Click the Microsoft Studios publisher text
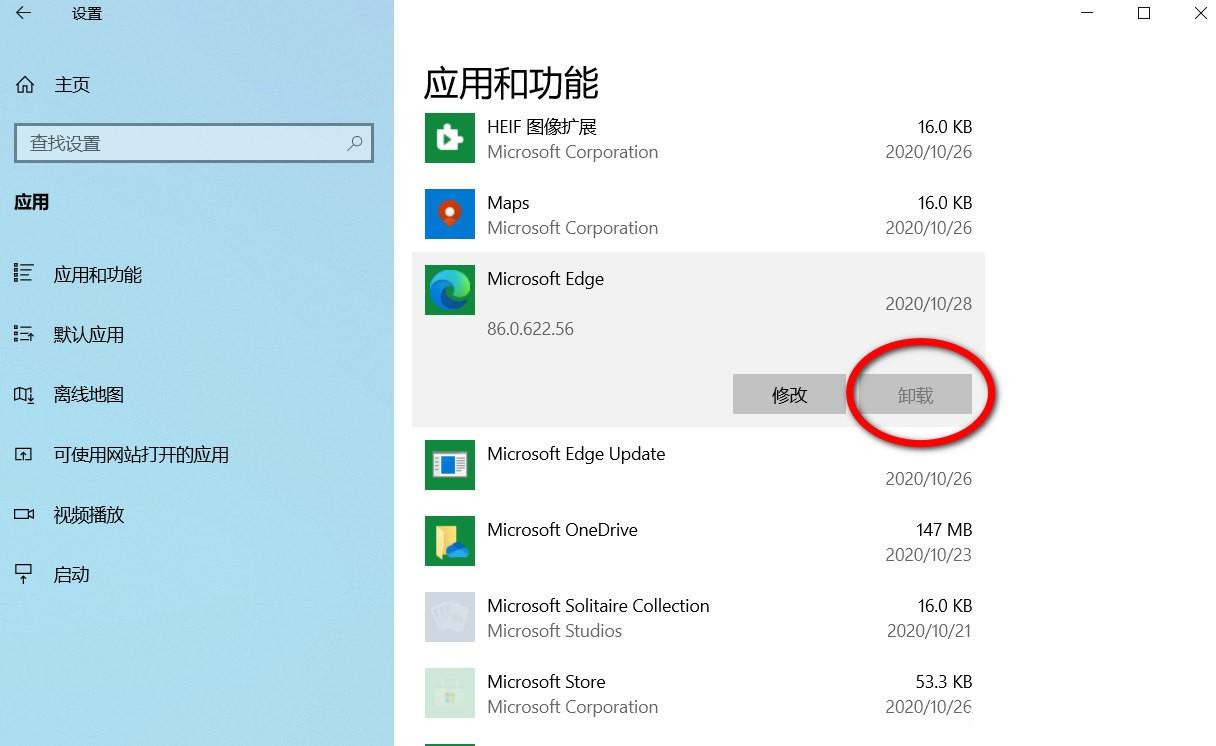The image size is (1216, 746). point(555,631)
